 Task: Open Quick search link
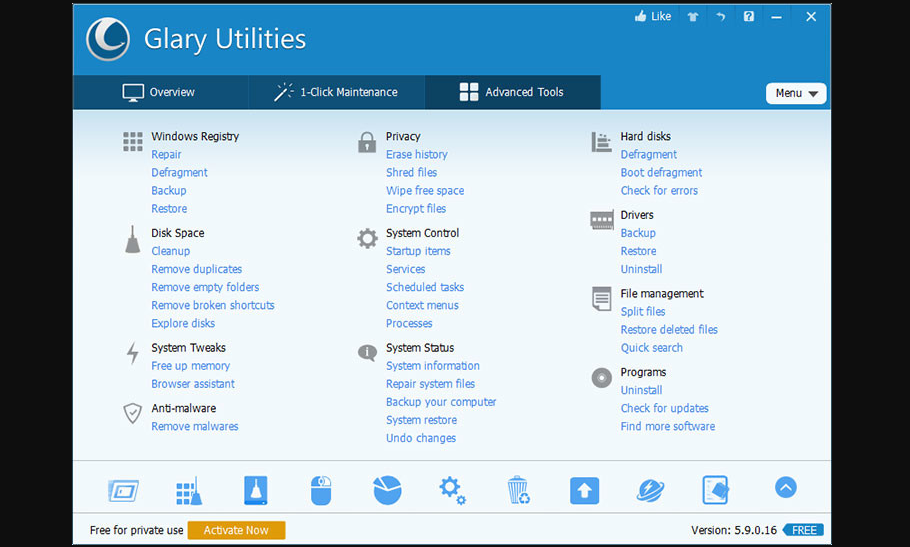click(652, 347)
